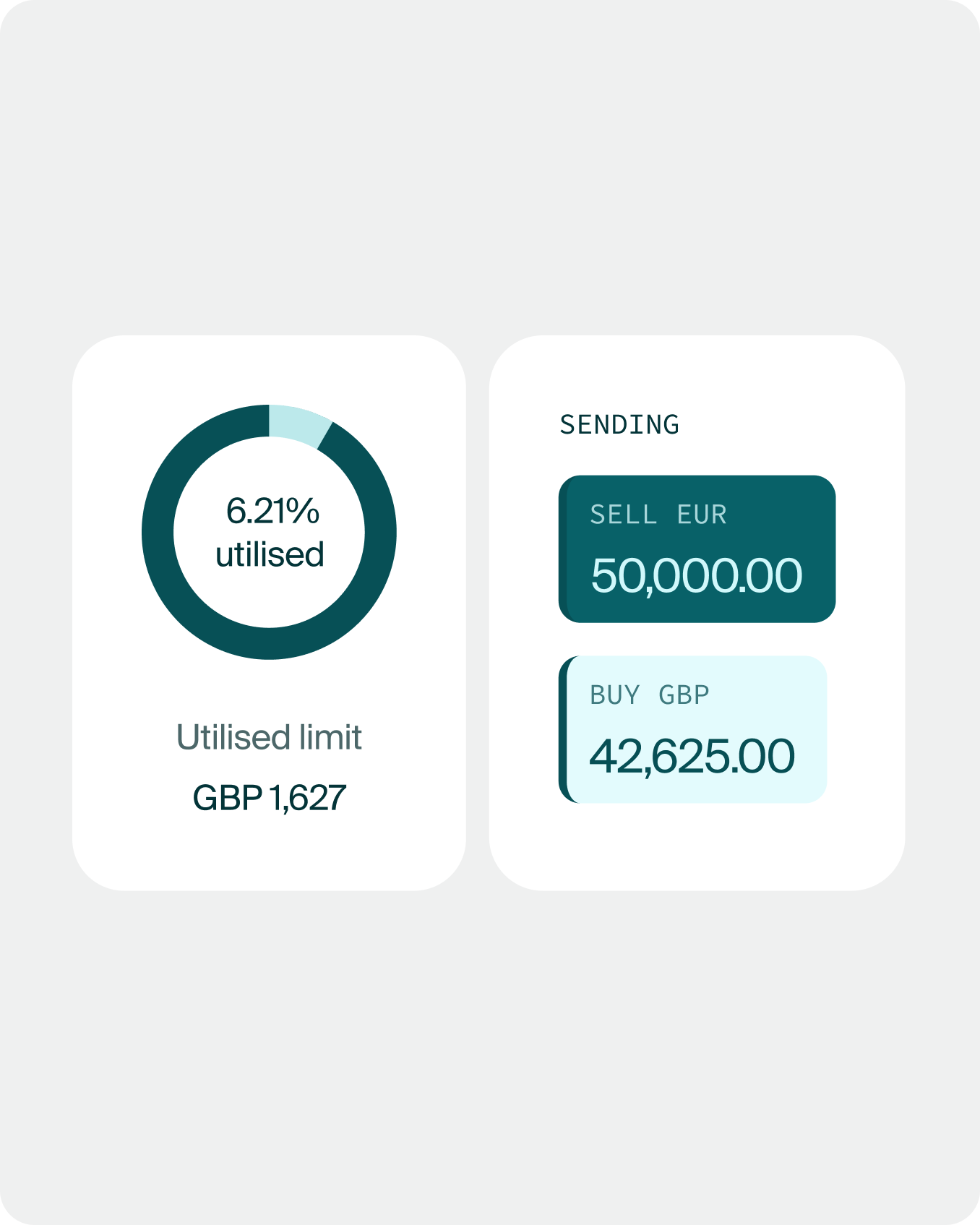980x1225 pixels.
Task: Click the dark left edge of Buy card
Action: click(x=564, y=730)
